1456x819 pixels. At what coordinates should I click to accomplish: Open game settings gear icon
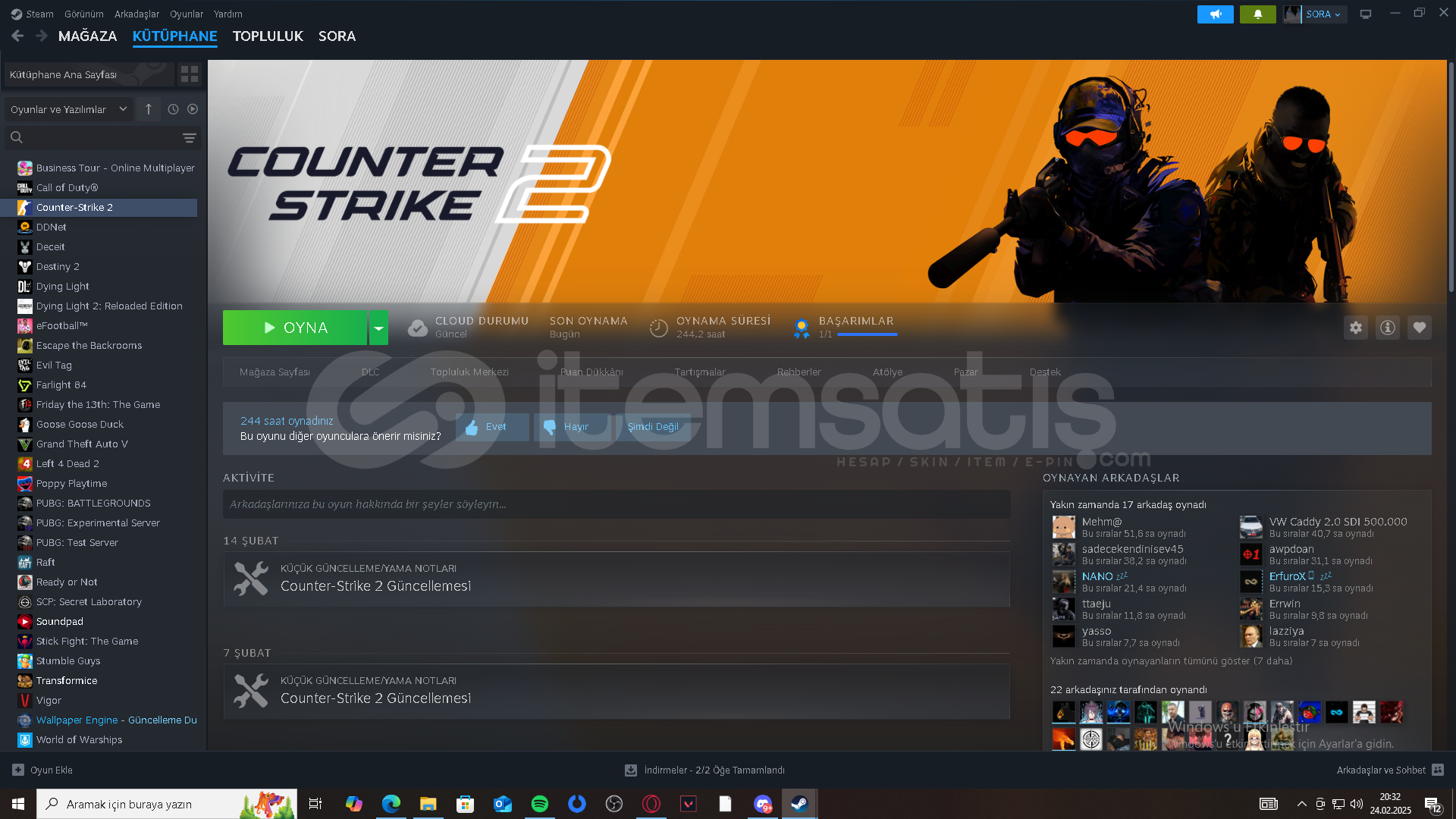[1355, 328]
